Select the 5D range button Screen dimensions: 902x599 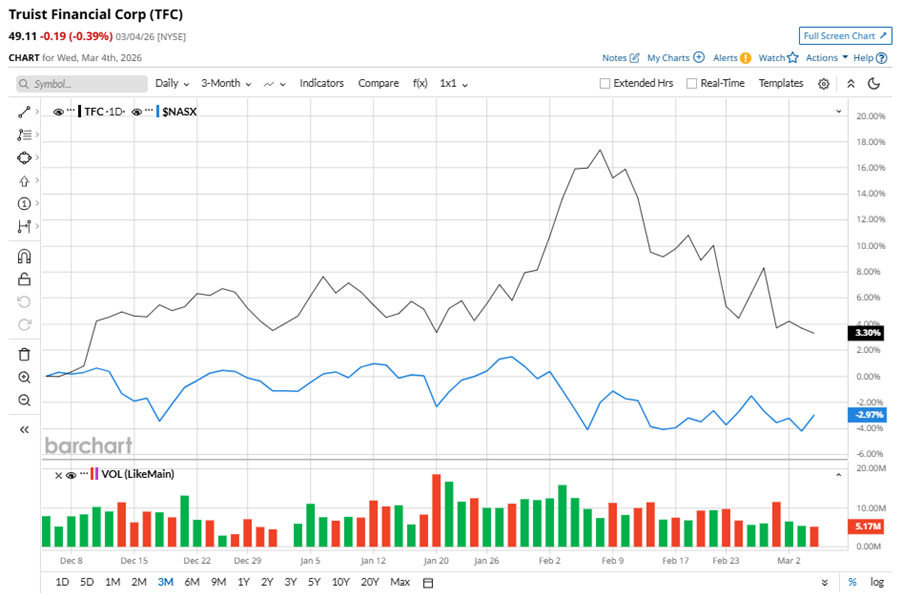click(x=87, y=582)
